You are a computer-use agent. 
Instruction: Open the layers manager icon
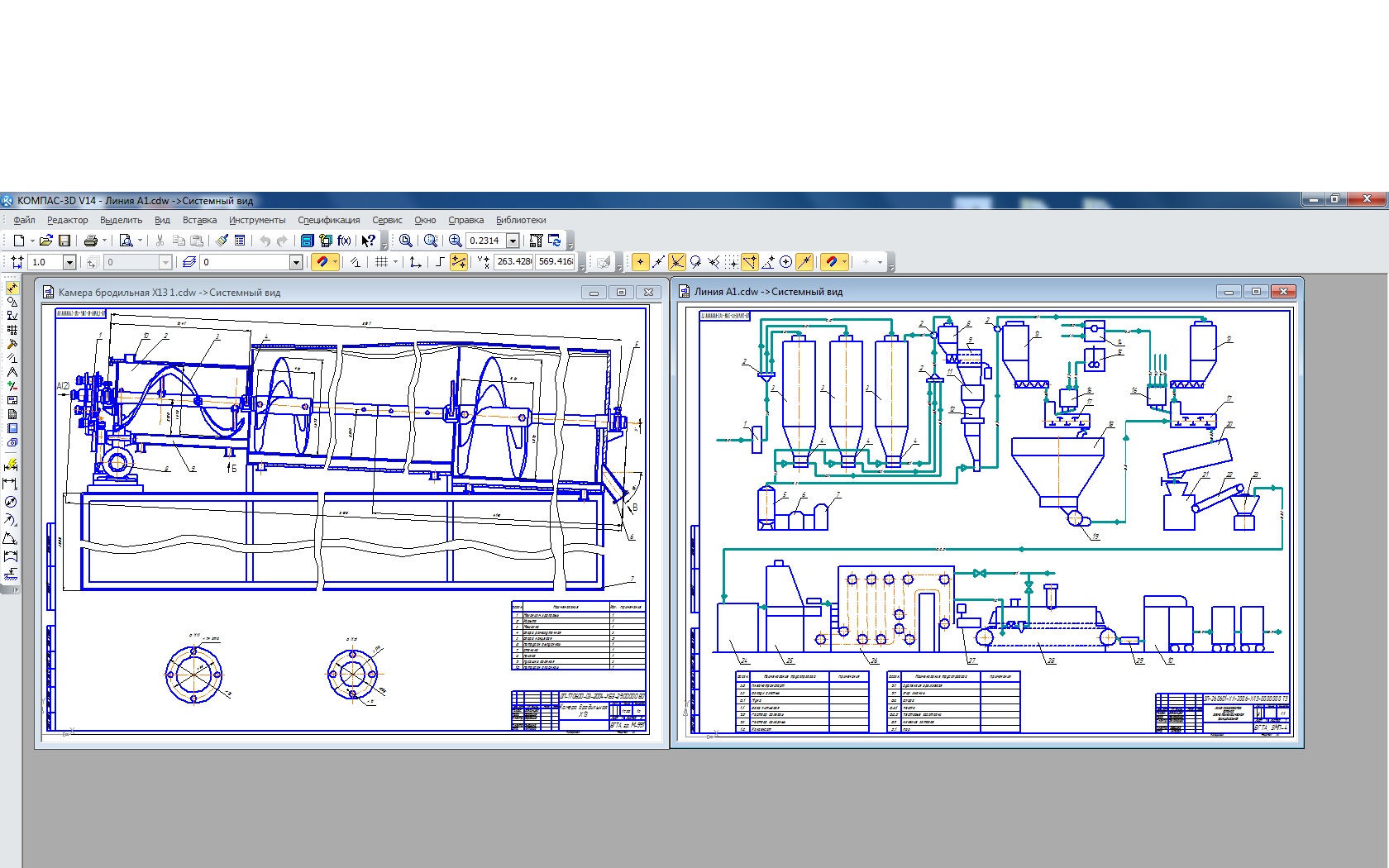click(189, 262)
